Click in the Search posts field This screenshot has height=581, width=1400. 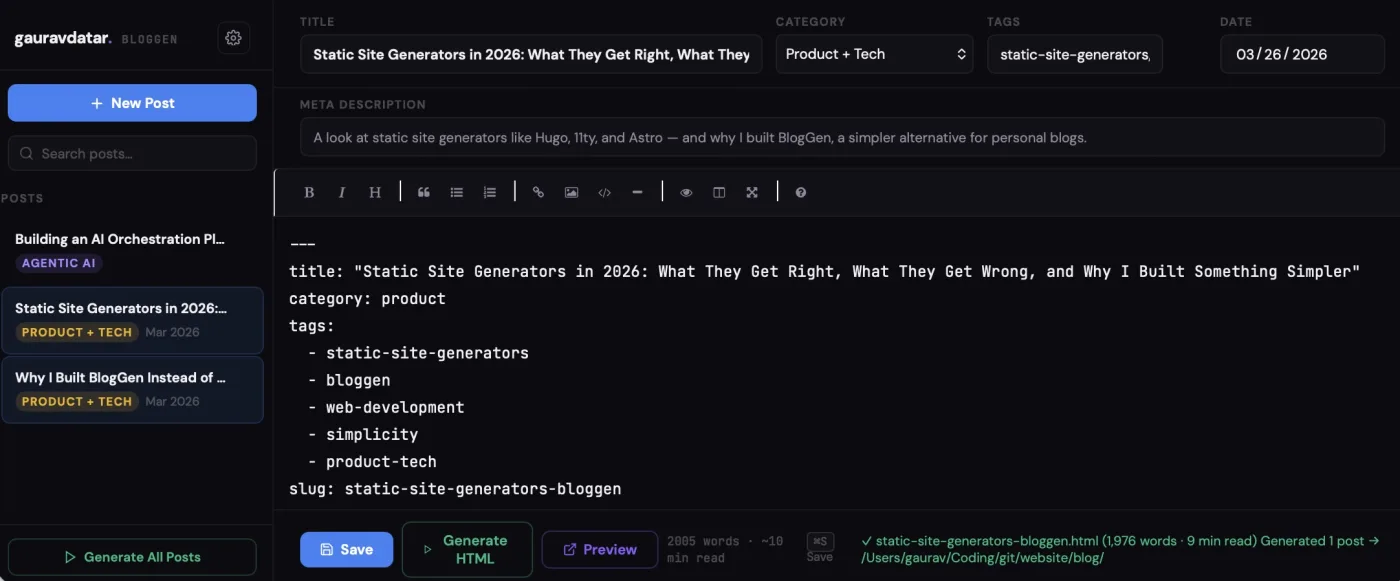(132, 153)
